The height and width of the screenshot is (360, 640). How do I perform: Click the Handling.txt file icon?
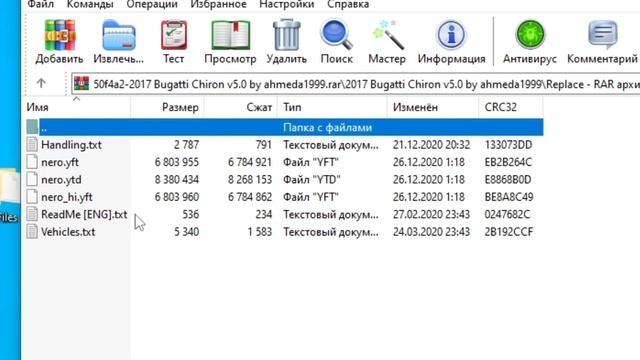(32, 144)
